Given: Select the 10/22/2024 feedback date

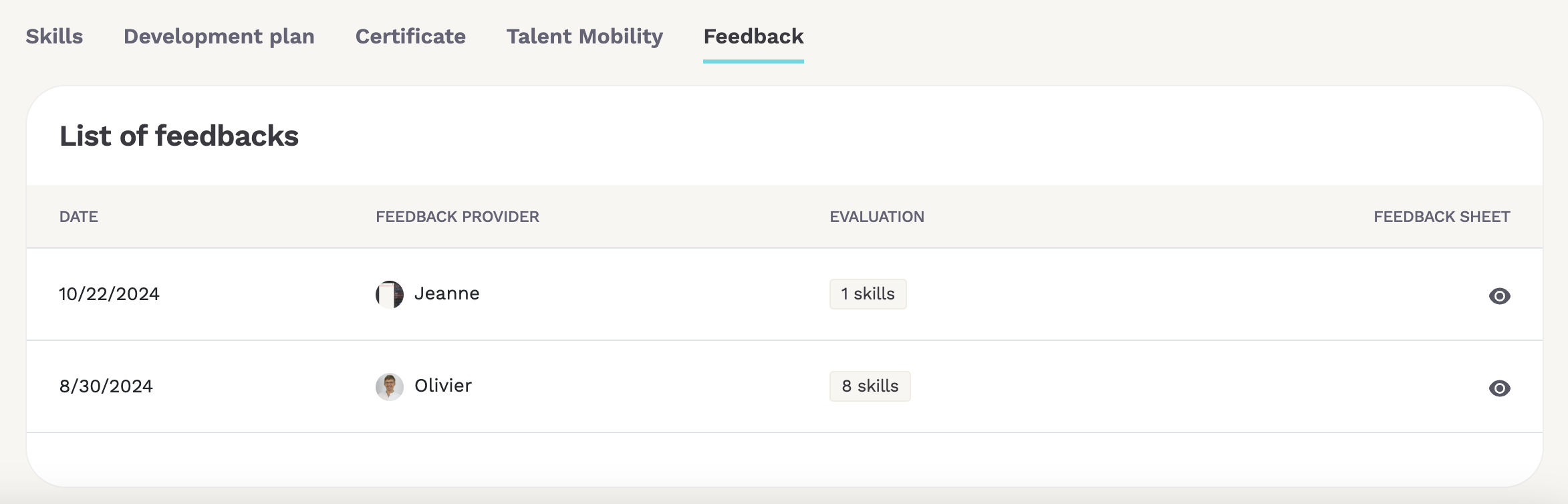Looking at the screenshot, I should [x=109, y=294].
